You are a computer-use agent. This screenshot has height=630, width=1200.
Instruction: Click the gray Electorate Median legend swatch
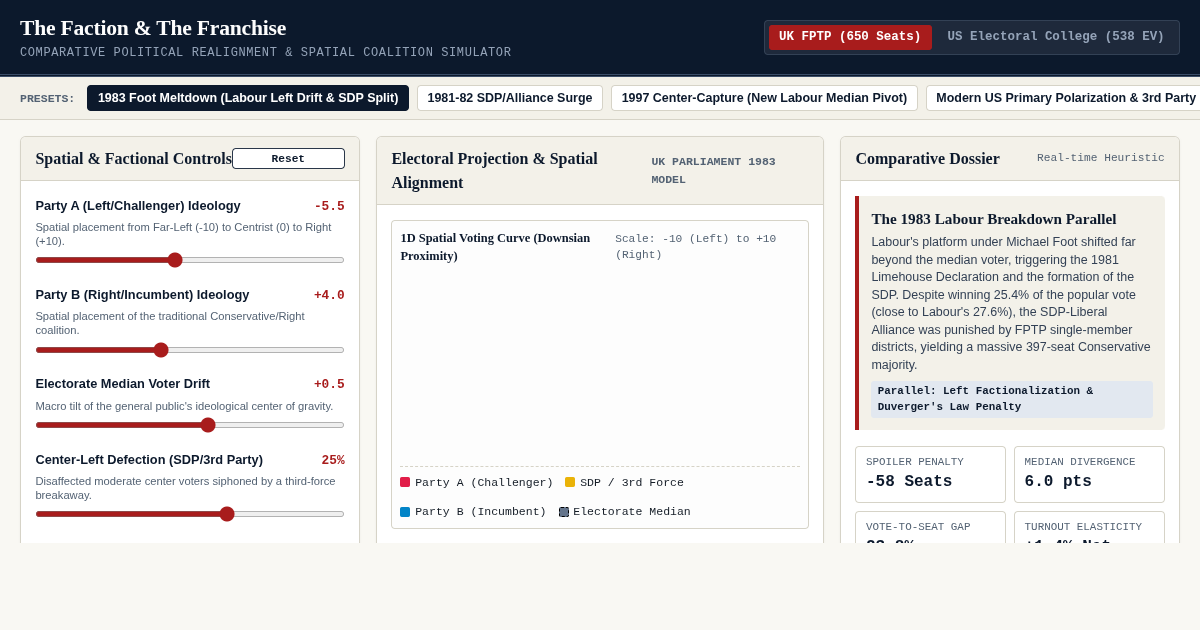pyautogui.click(x=564, y=511)
